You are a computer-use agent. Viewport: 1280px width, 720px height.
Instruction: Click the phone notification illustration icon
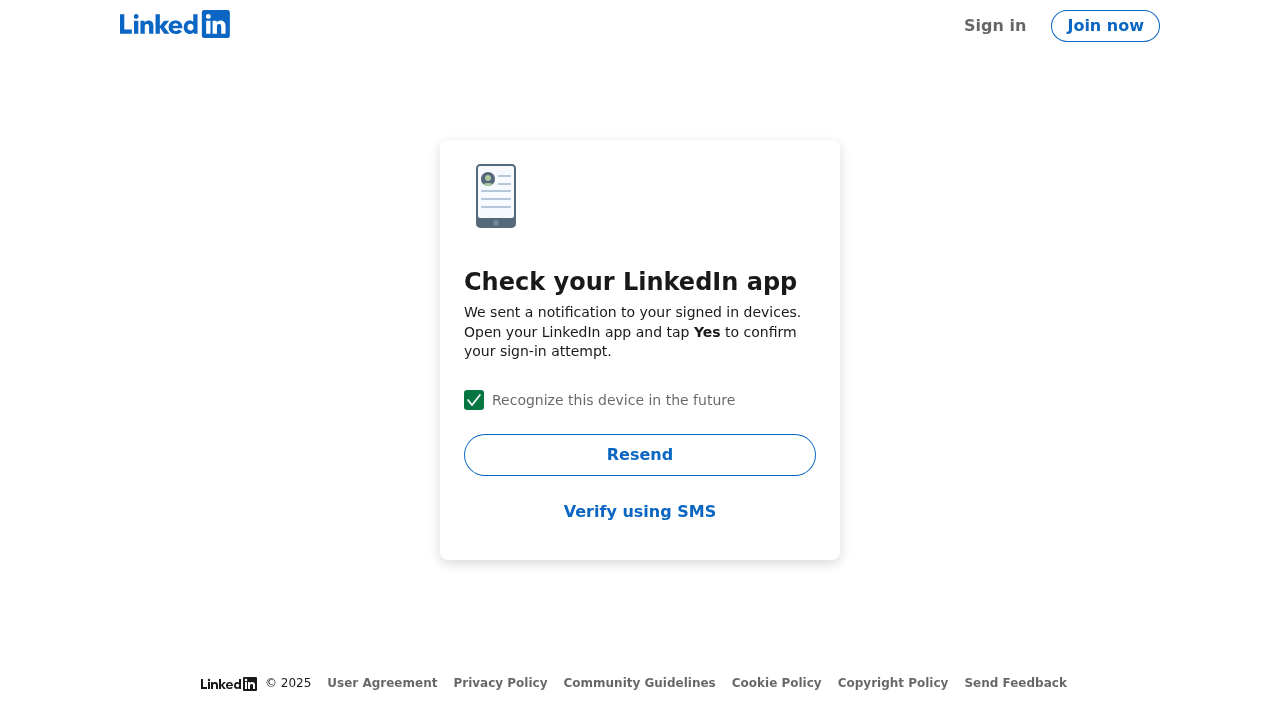tap(496, 196)
